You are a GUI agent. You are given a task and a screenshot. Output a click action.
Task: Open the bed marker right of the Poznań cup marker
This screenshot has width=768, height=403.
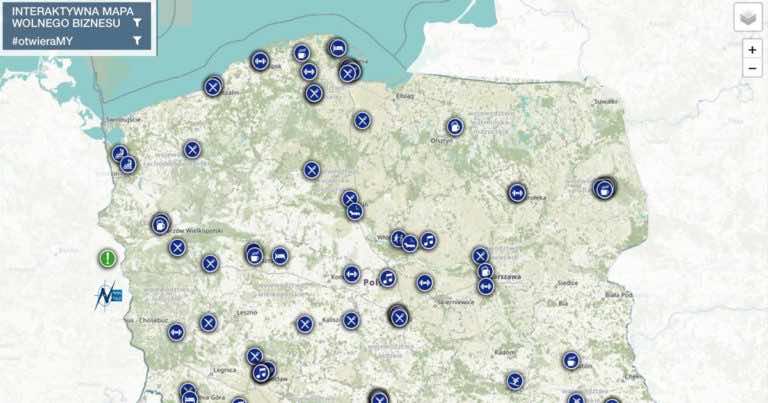click(280, 256)
